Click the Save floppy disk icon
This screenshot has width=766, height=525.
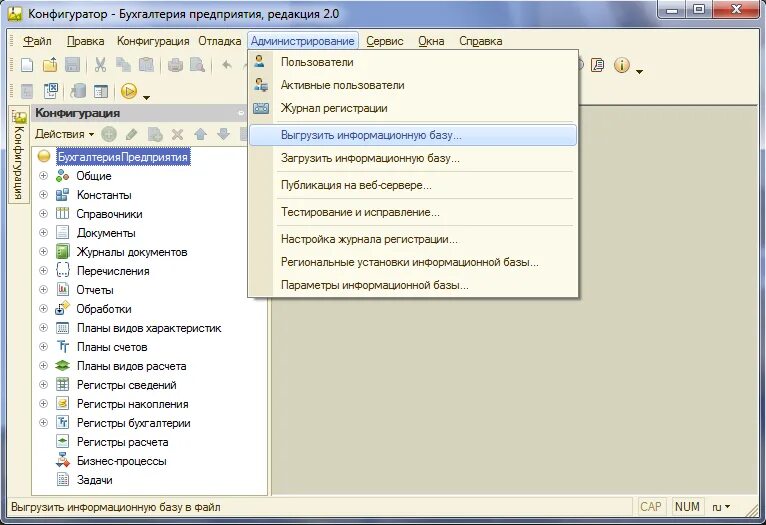[72, 65]
